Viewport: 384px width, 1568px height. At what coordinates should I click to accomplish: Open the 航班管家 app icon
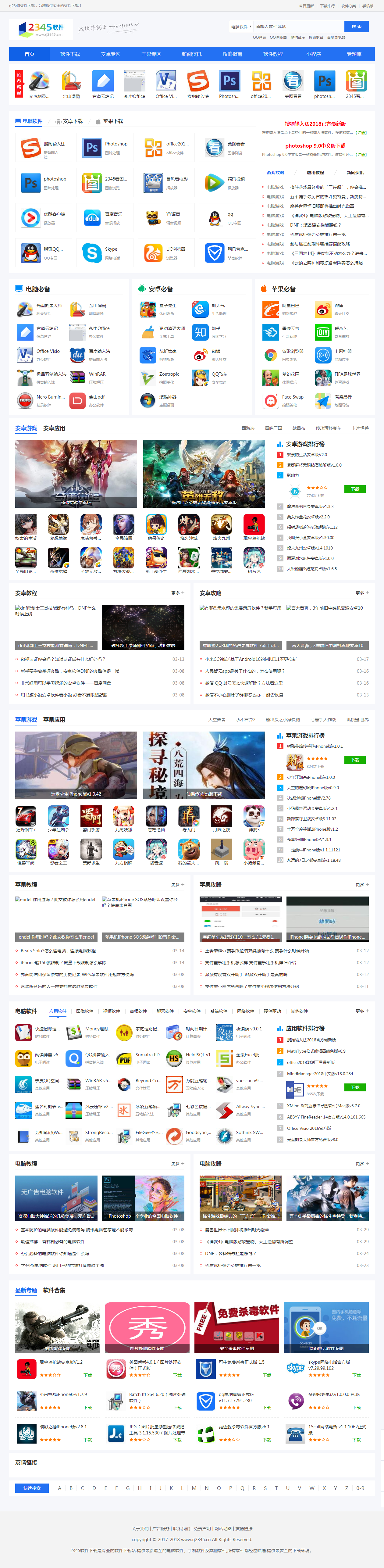(x=147, y=354)
